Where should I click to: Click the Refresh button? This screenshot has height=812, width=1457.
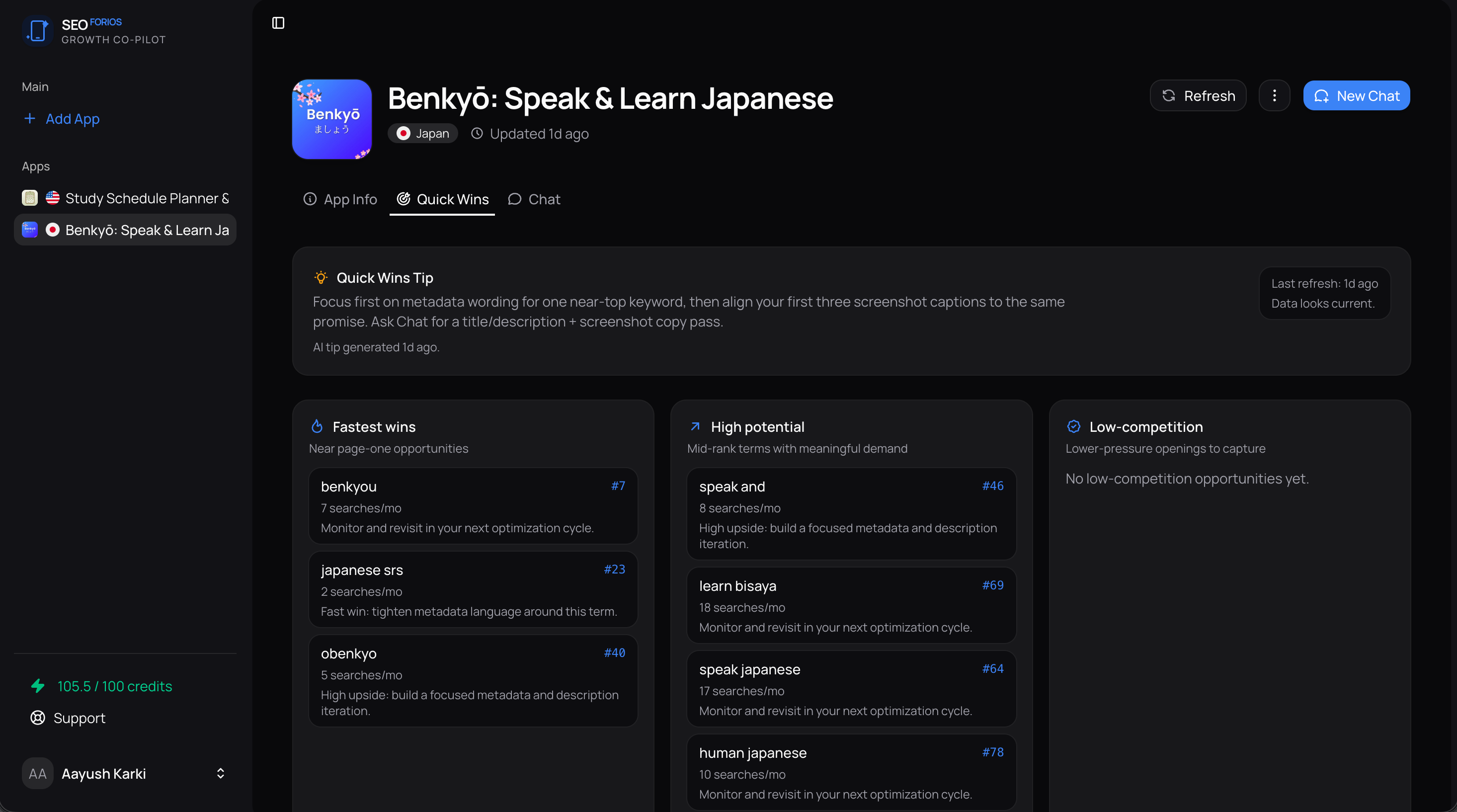(1198, 95)
